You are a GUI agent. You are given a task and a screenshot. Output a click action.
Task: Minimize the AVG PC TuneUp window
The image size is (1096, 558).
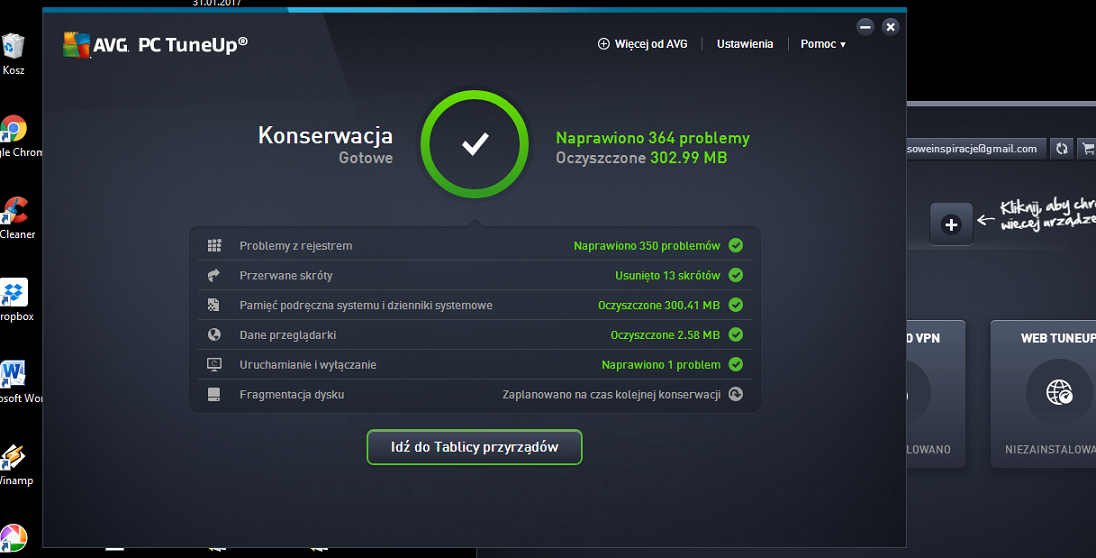pos(865,27)
